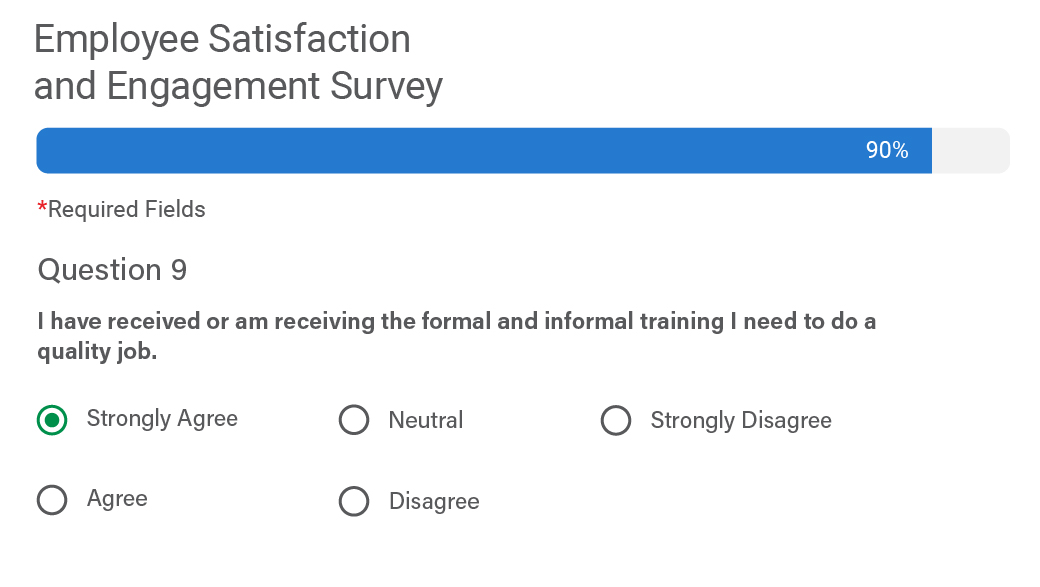
Task: Click the 'Disagree' option label text
Action: coord(434,502)
